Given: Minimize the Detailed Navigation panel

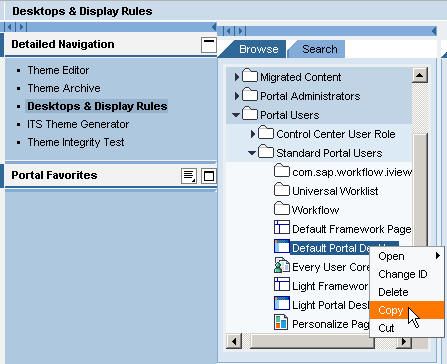Looking at the screenshot, I should click(x=209, y=45).
